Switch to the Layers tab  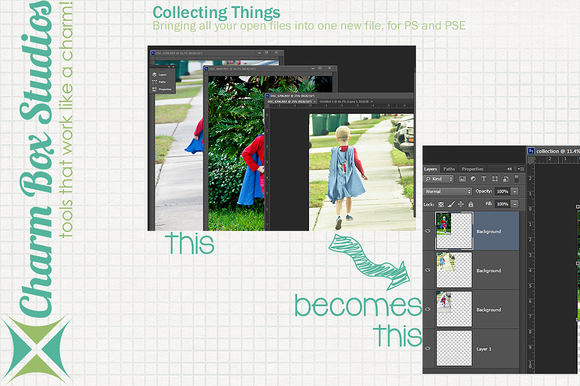(431, 169)
